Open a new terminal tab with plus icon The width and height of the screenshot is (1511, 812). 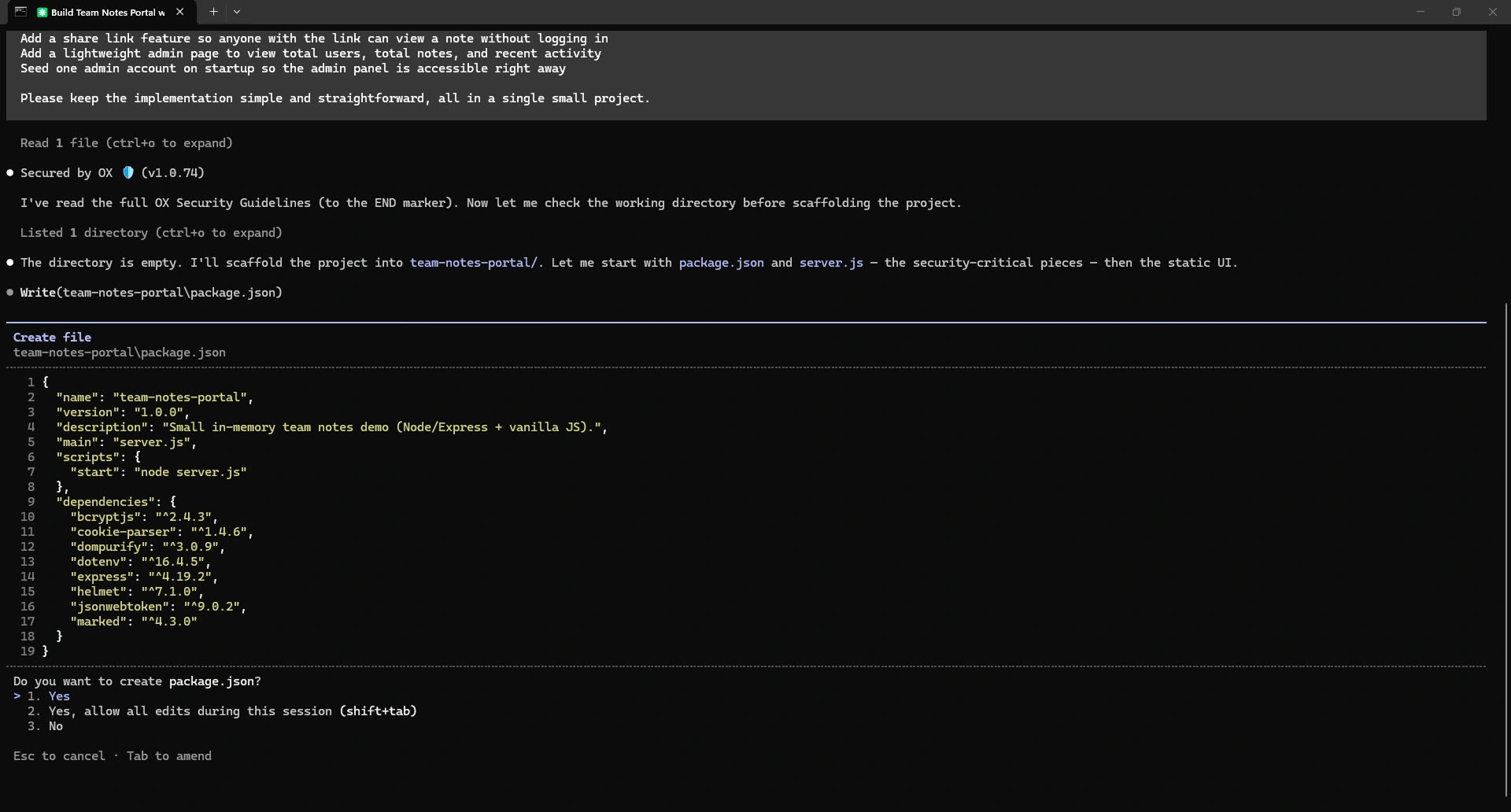213,12
